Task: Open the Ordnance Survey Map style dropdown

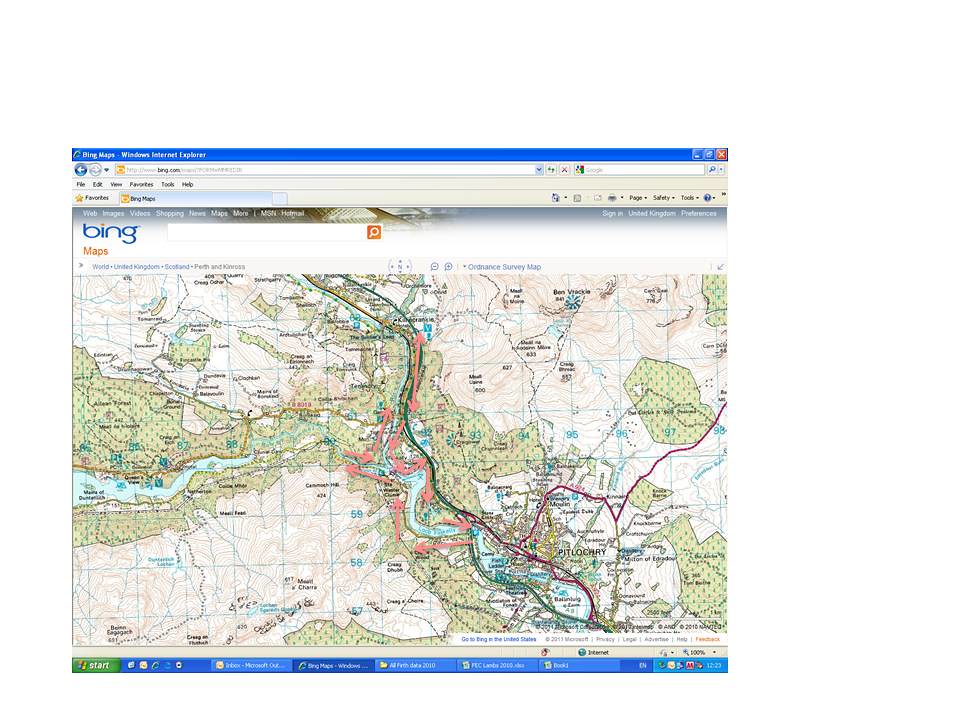Action: (501, 267)
